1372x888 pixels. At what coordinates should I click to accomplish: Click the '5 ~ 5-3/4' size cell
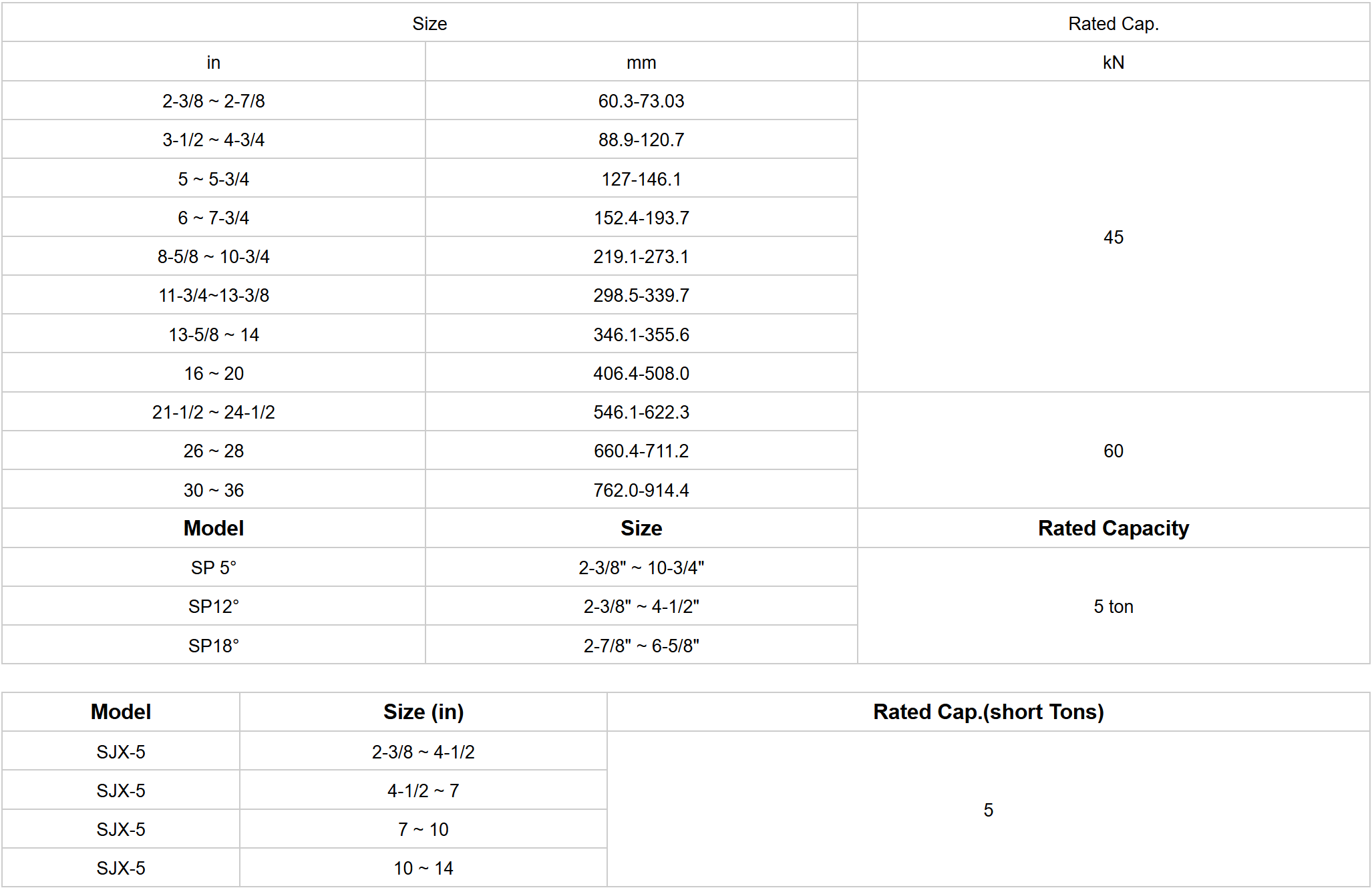tap(214, 179)
